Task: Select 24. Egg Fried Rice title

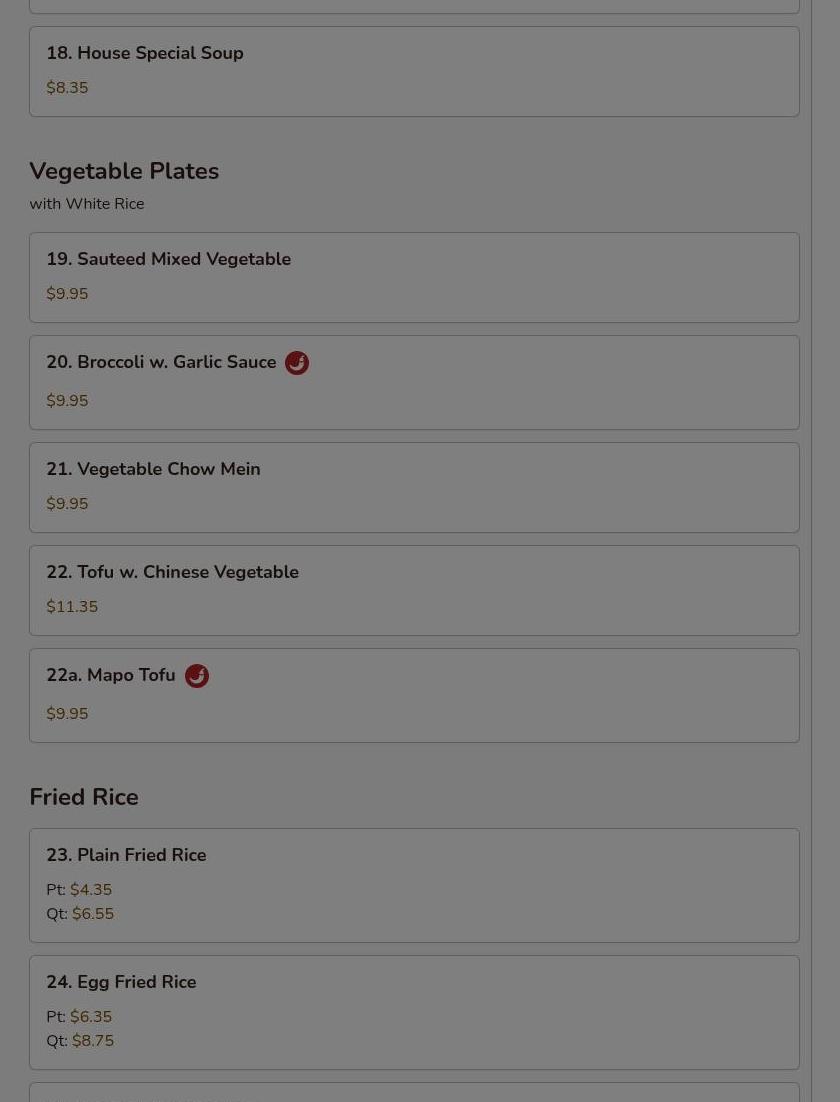Action: click(121, 983)
